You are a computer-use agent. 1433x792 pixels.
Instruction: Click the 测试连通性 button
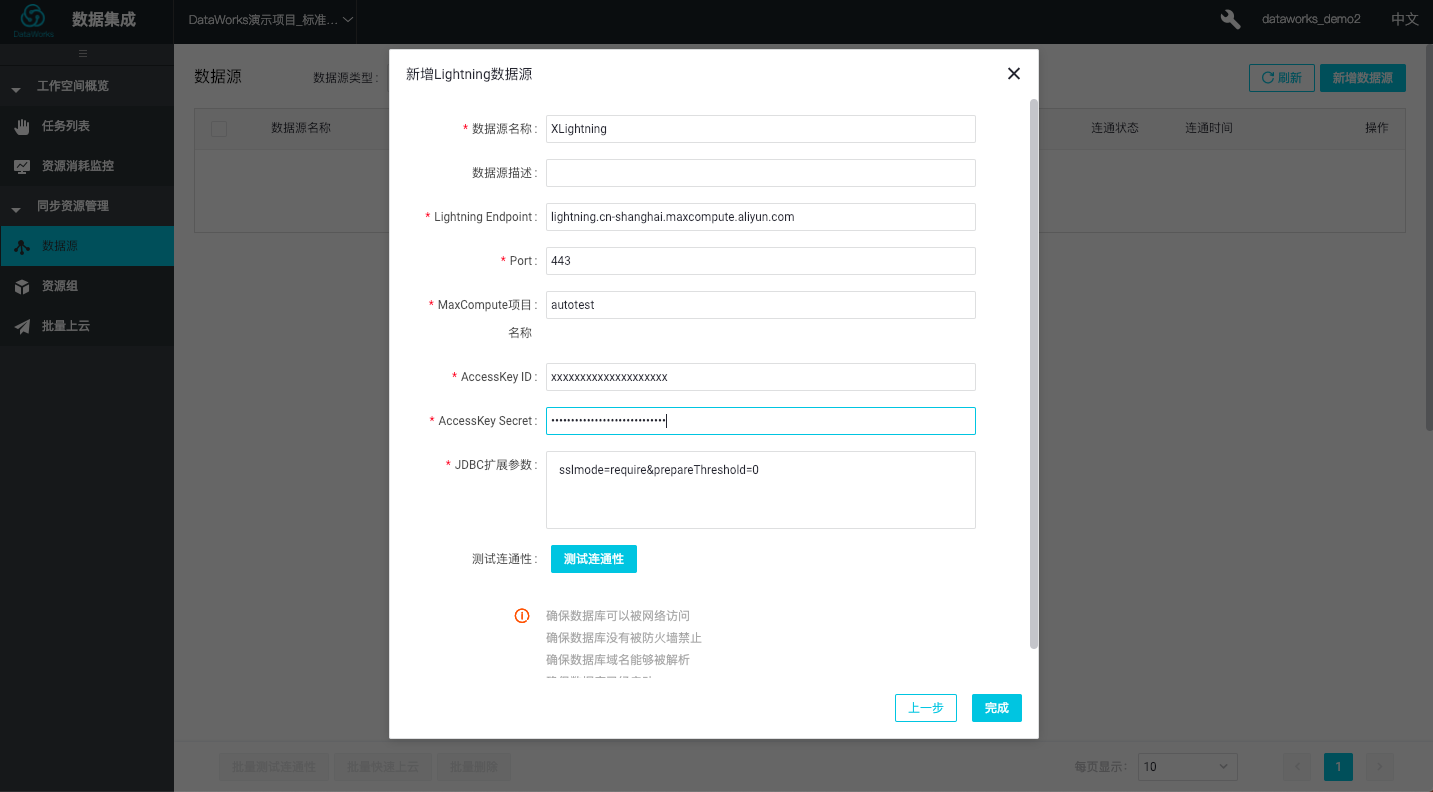(594, 559)
